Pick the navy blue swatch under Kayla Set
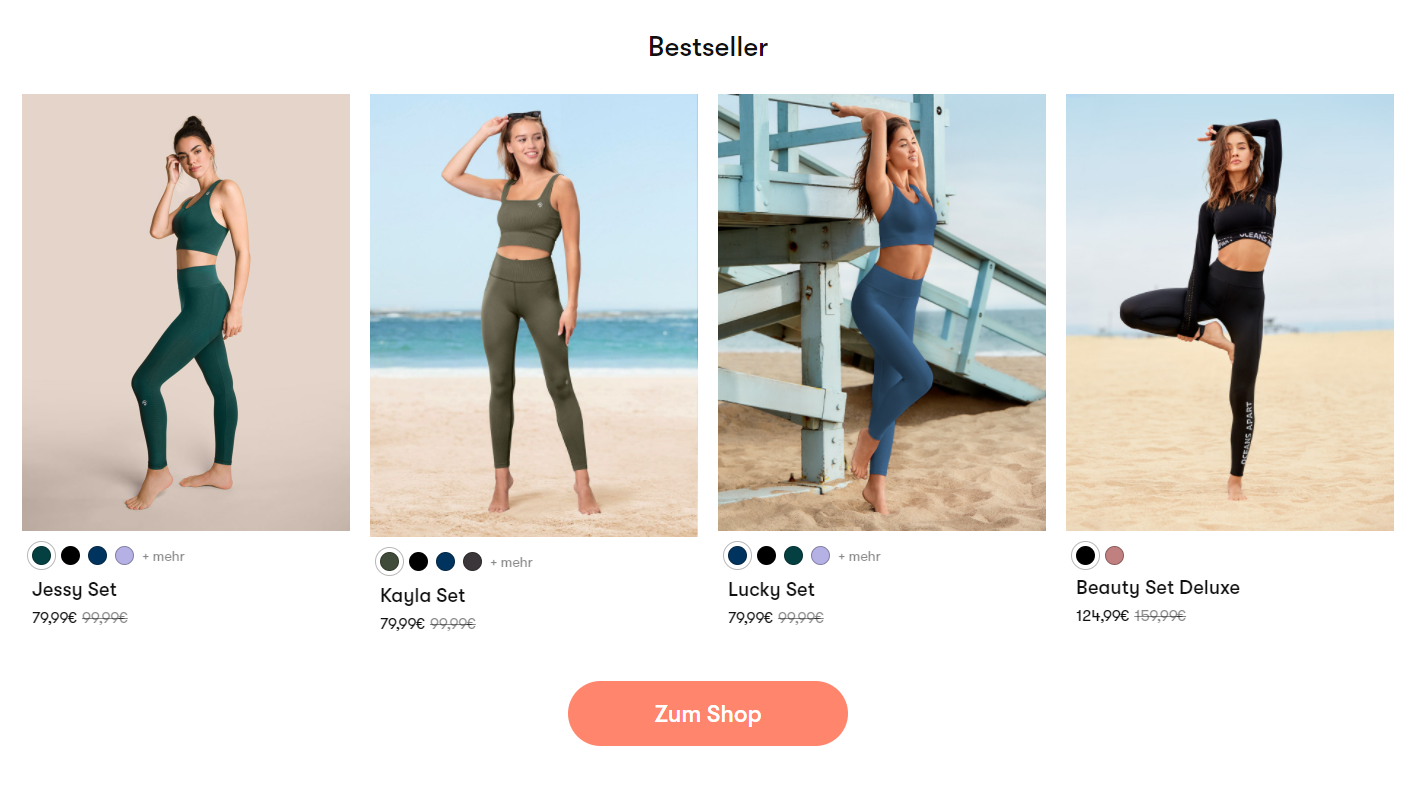The height and width of the screenshot is (802, 1418). (x=445, y=562)
